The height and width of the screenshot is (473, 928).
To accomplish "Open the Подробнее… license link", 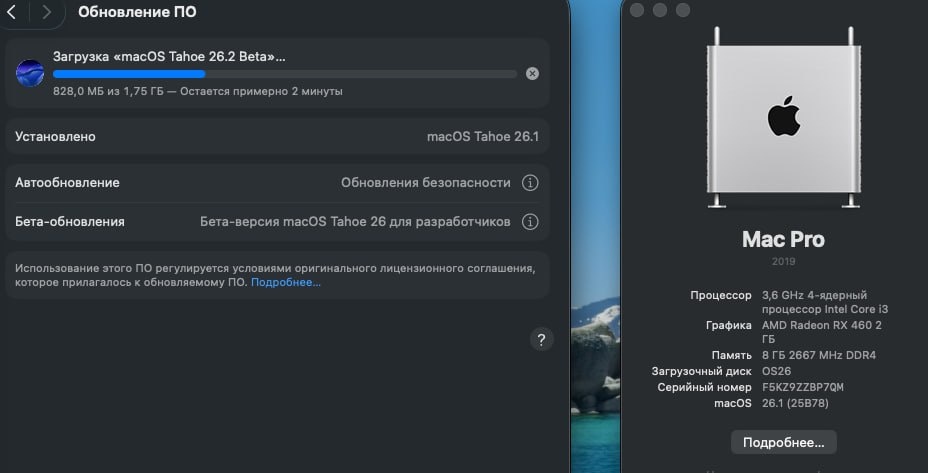I will click(286, 282).
